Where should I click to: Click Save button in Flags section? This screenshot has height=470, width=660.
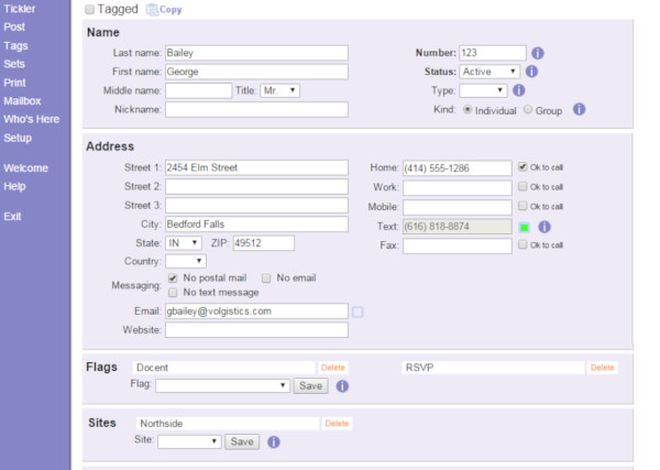coord(311,386)
